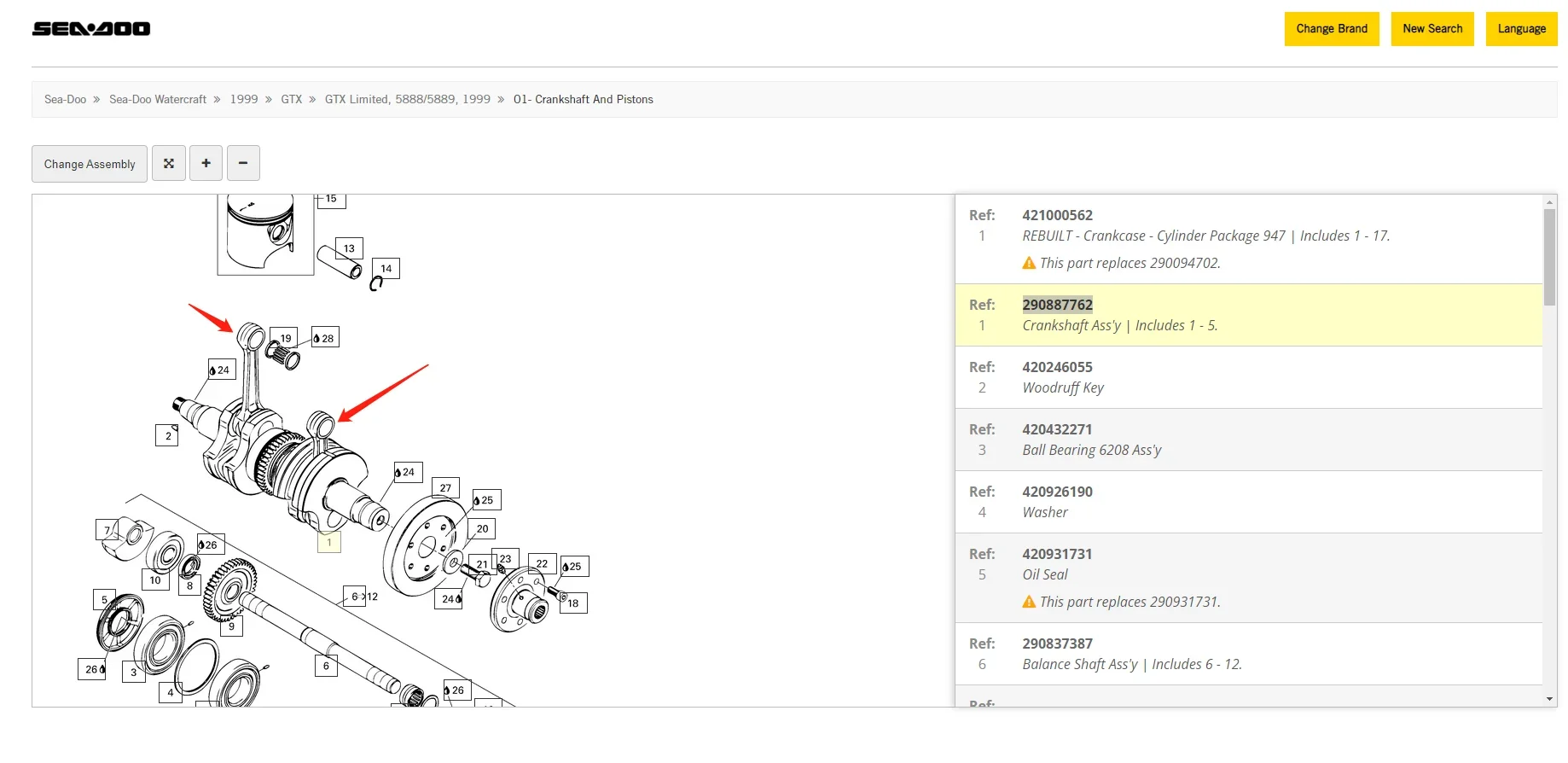The height and width of the screenshot is (763, 1568).
Task: Click 'This part replaces 290931731' note
Action: point(1130,602)
